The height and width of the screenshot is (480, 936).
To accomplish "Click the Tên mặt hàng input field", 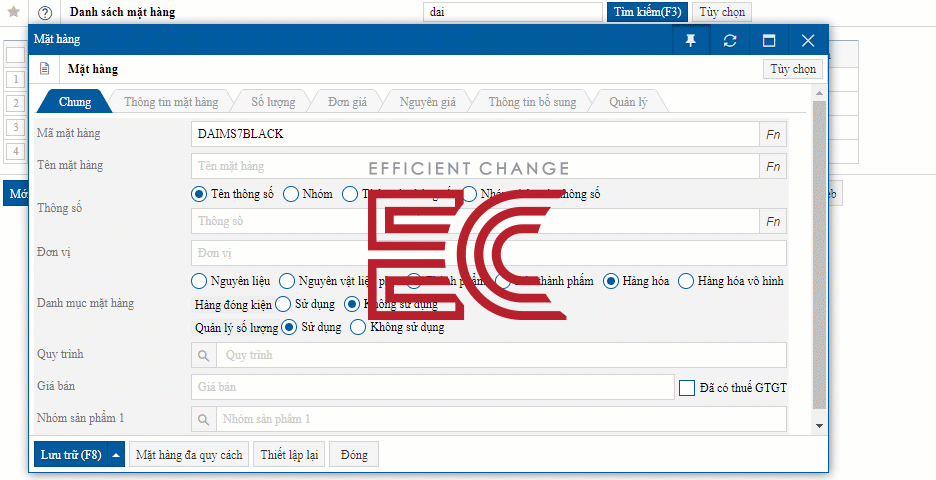I will 475,166.
